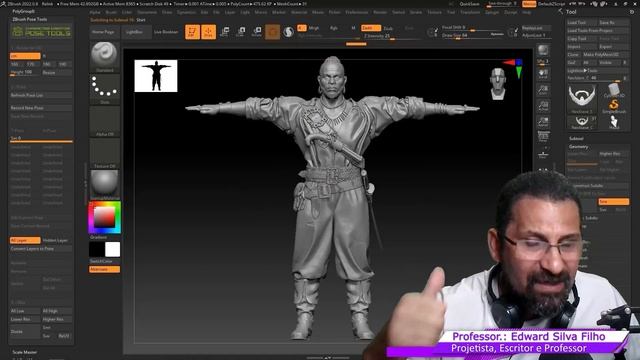Click the BPR render icon

click(543, 51)
